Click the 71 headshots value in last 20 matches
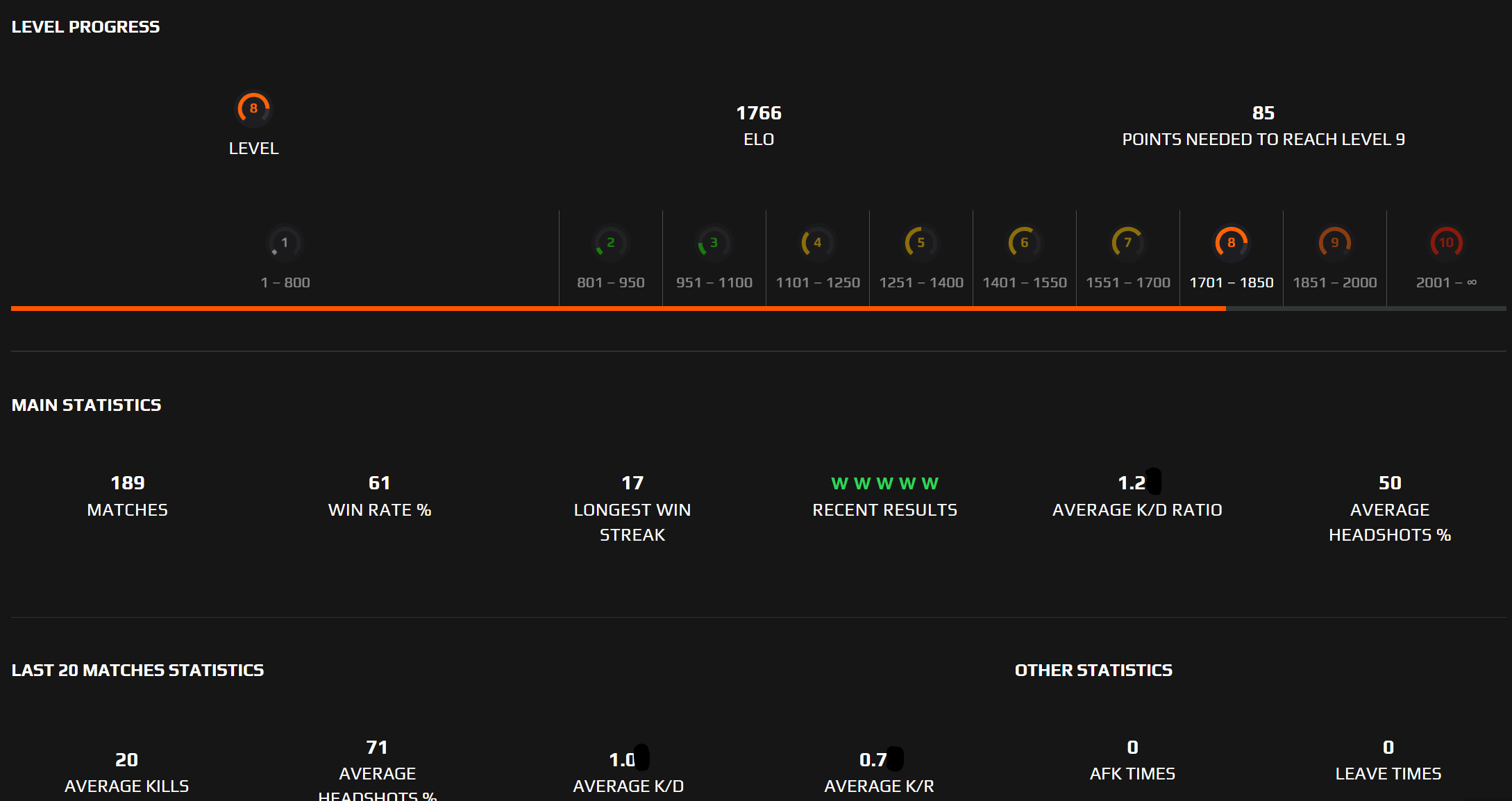1512x801 pixels. 377,748
